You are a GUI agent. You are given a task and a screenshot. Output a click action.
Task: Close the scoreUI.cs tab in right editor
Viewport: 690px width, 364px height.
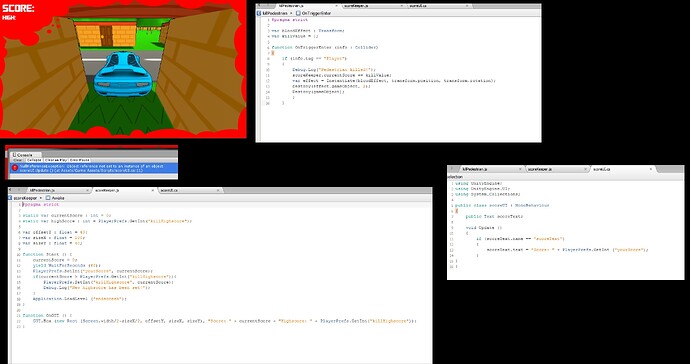(651, 169)
